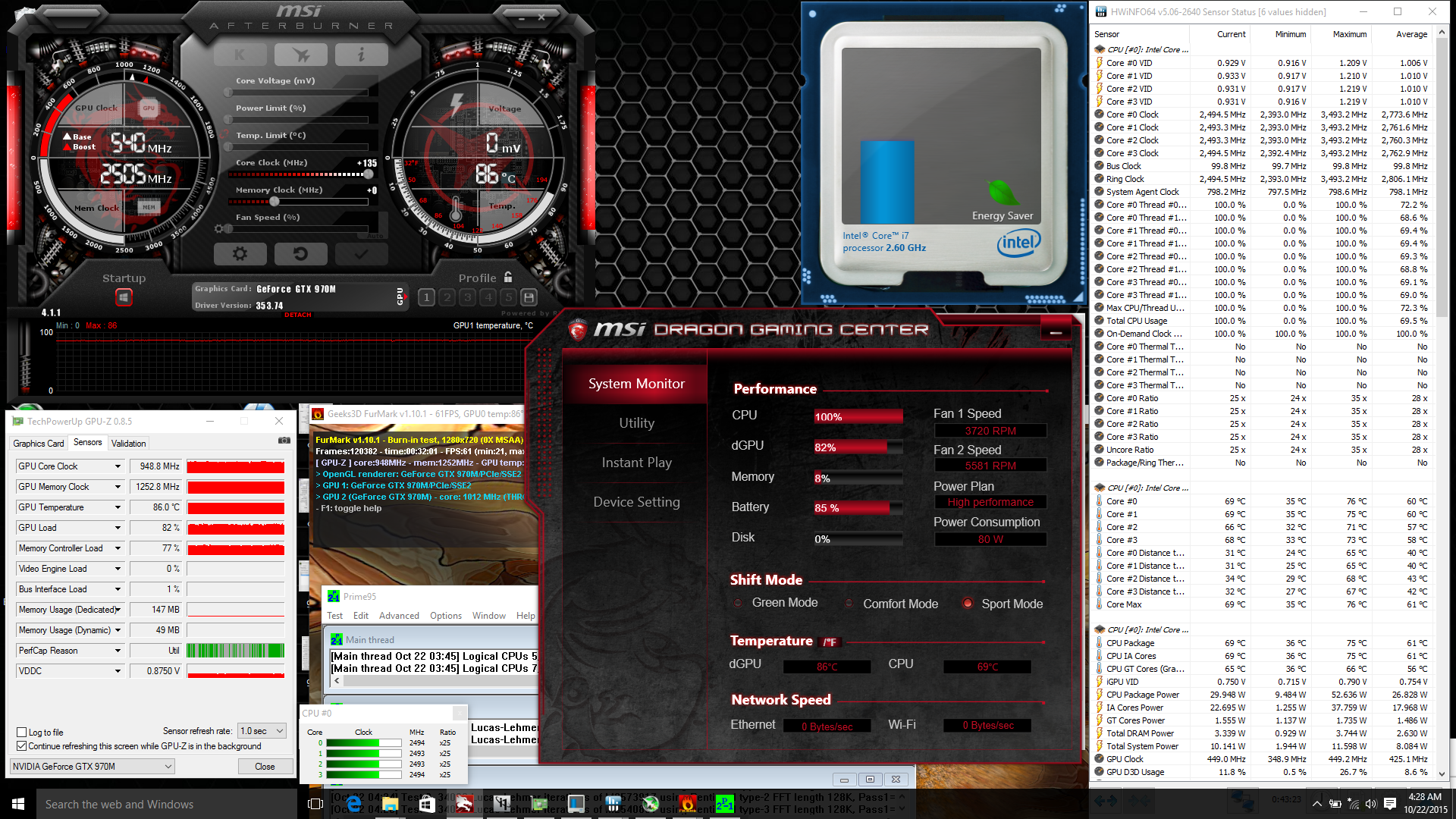Viewport: 1456px width, 819px height.
Task: Click the Profile lock icon in Afterburner
Action: tap(508, 278)
